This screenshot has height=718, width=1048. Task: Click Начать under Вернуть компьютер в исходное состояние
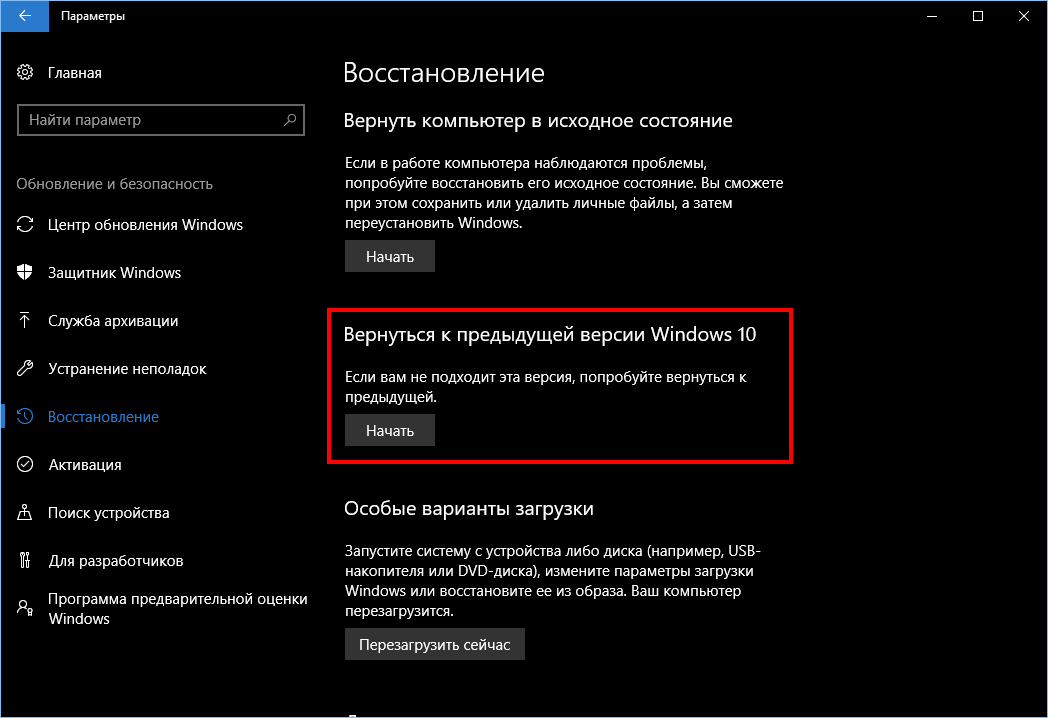pos(389,256)
